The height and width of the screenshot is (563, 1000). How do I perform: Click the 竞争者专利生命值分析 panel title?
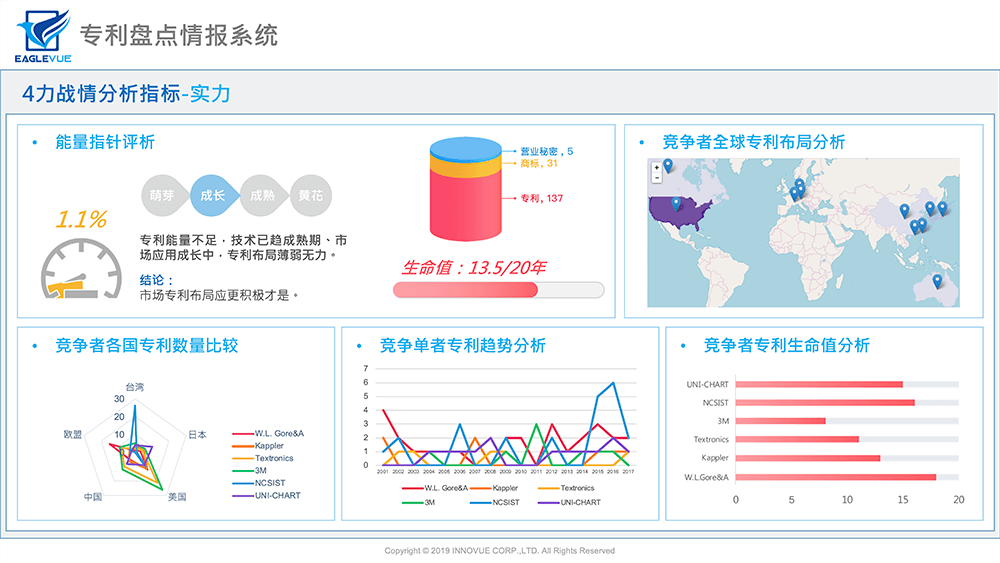786,346
